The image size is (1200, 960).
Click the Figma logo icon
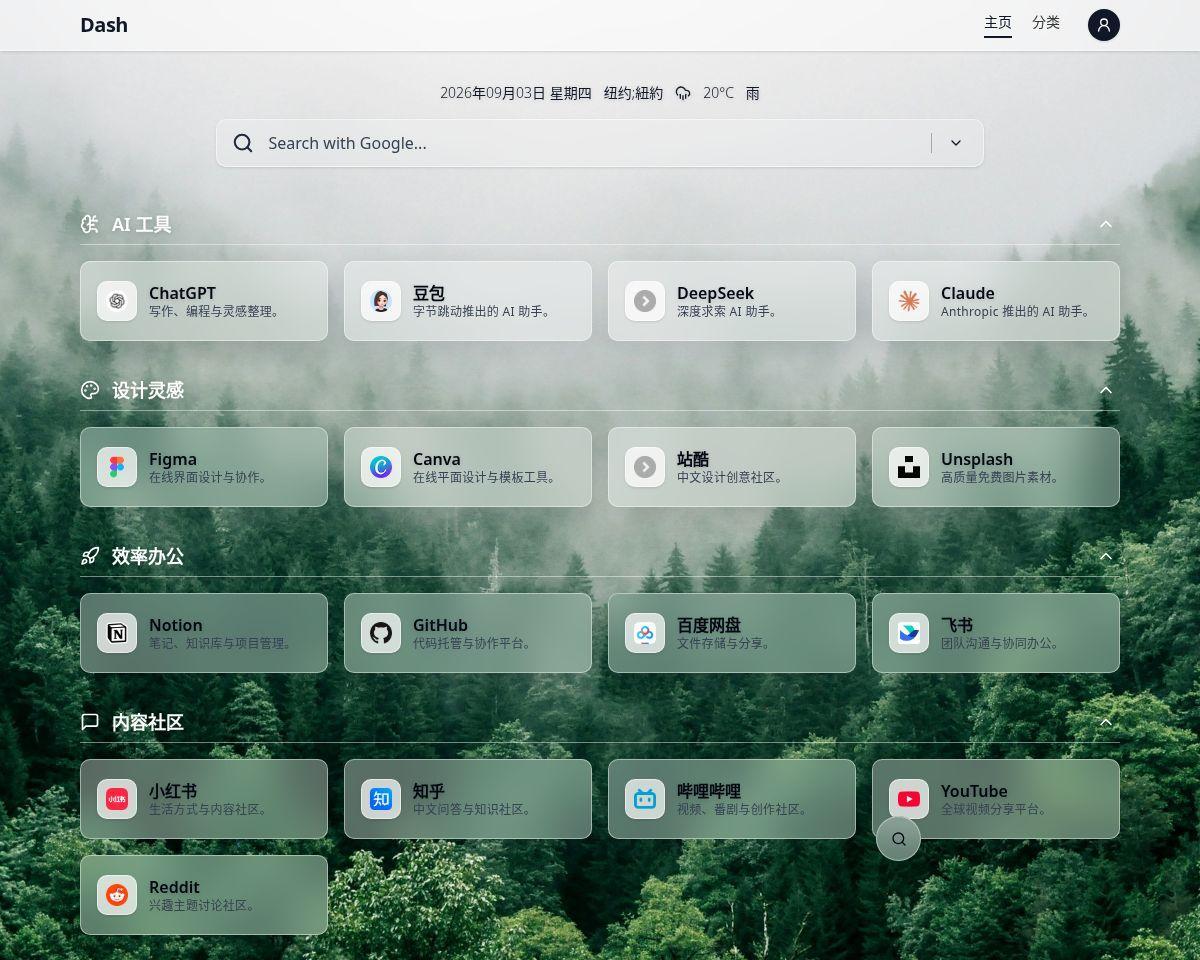117,467
